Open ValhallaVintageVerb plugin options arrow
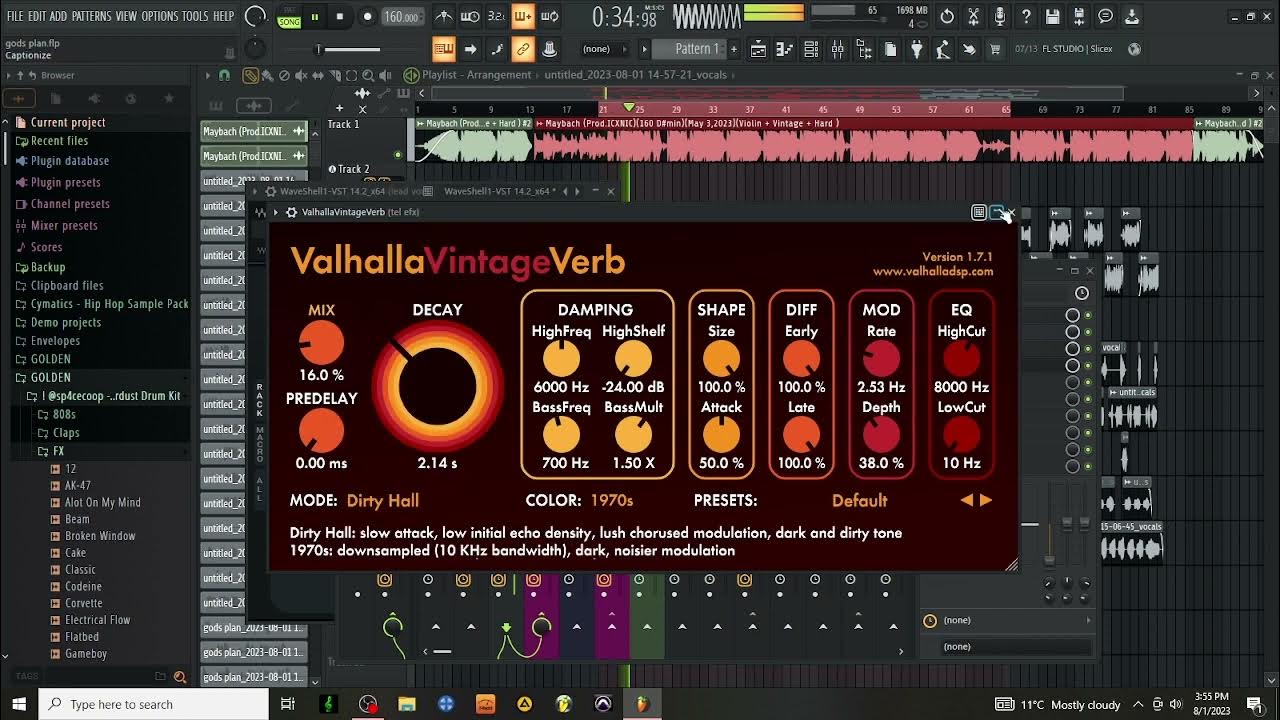Viewport: 1280px width, 720px height. coord(275,212)
